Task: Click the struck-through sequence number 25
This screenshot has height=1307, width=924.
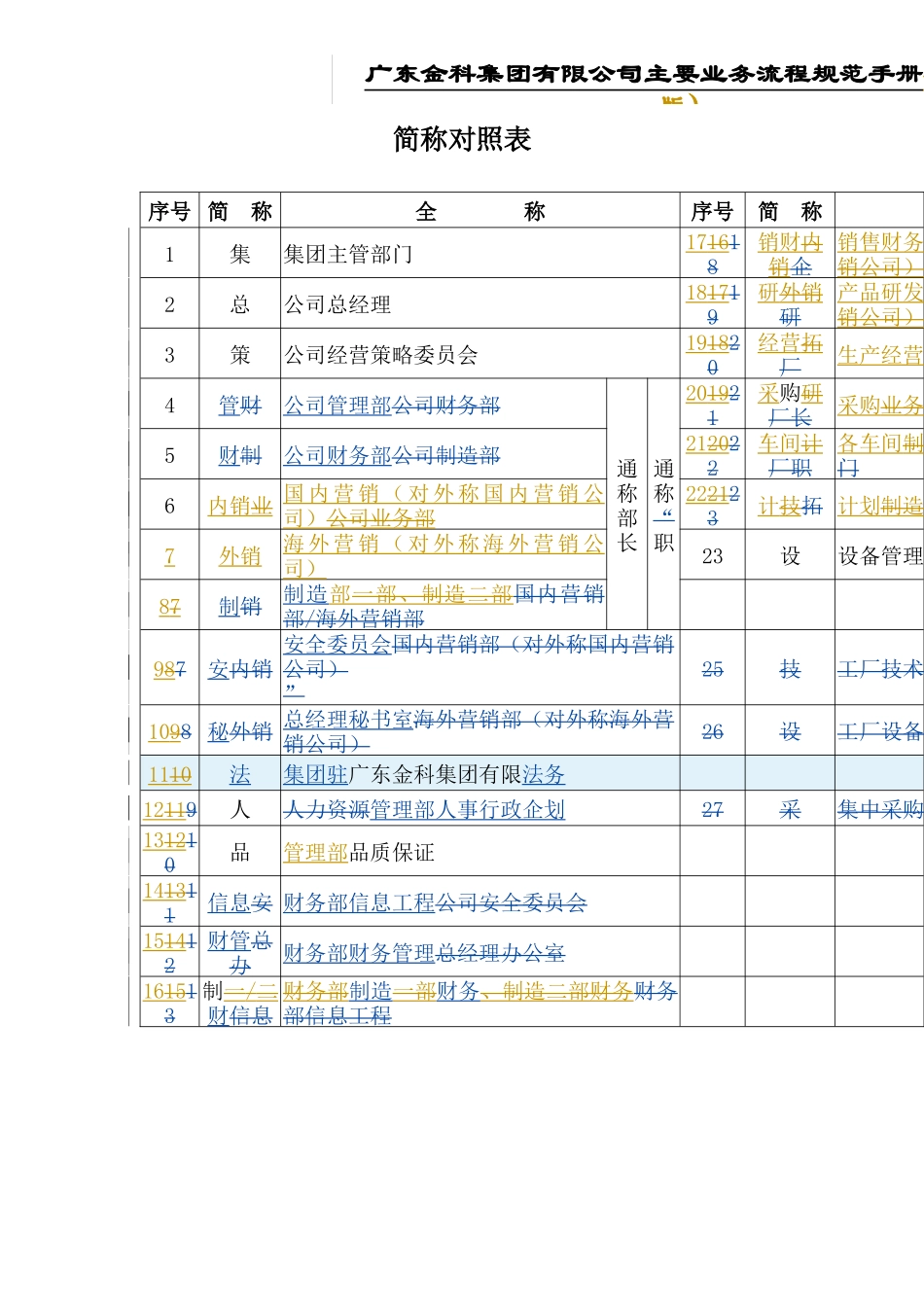Action: point(713,669)
